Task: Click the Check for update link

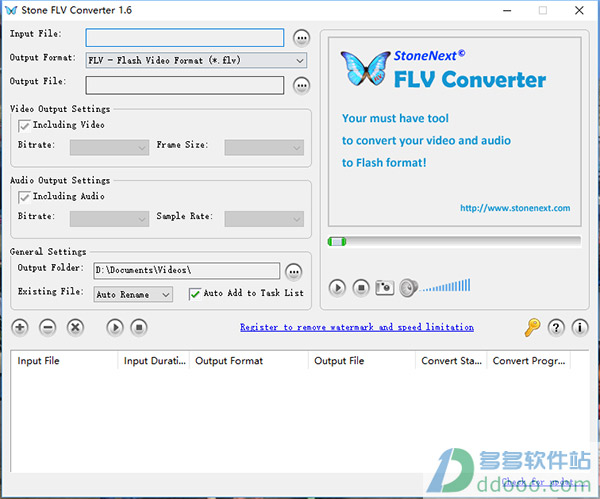Action: [543, 482]
